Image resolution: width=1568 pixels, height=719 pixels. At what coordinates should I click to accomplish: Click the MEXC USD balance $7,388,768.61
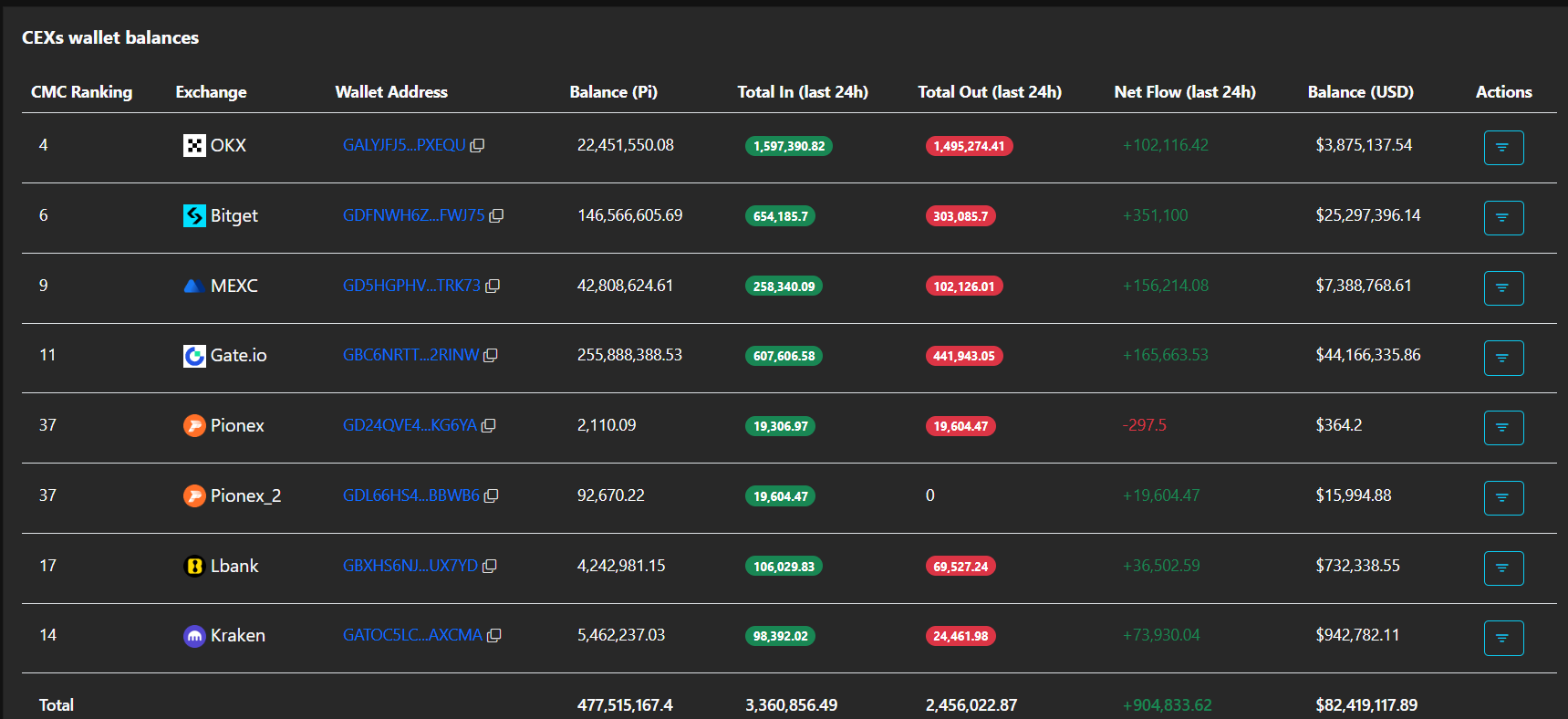point(1364,286)
